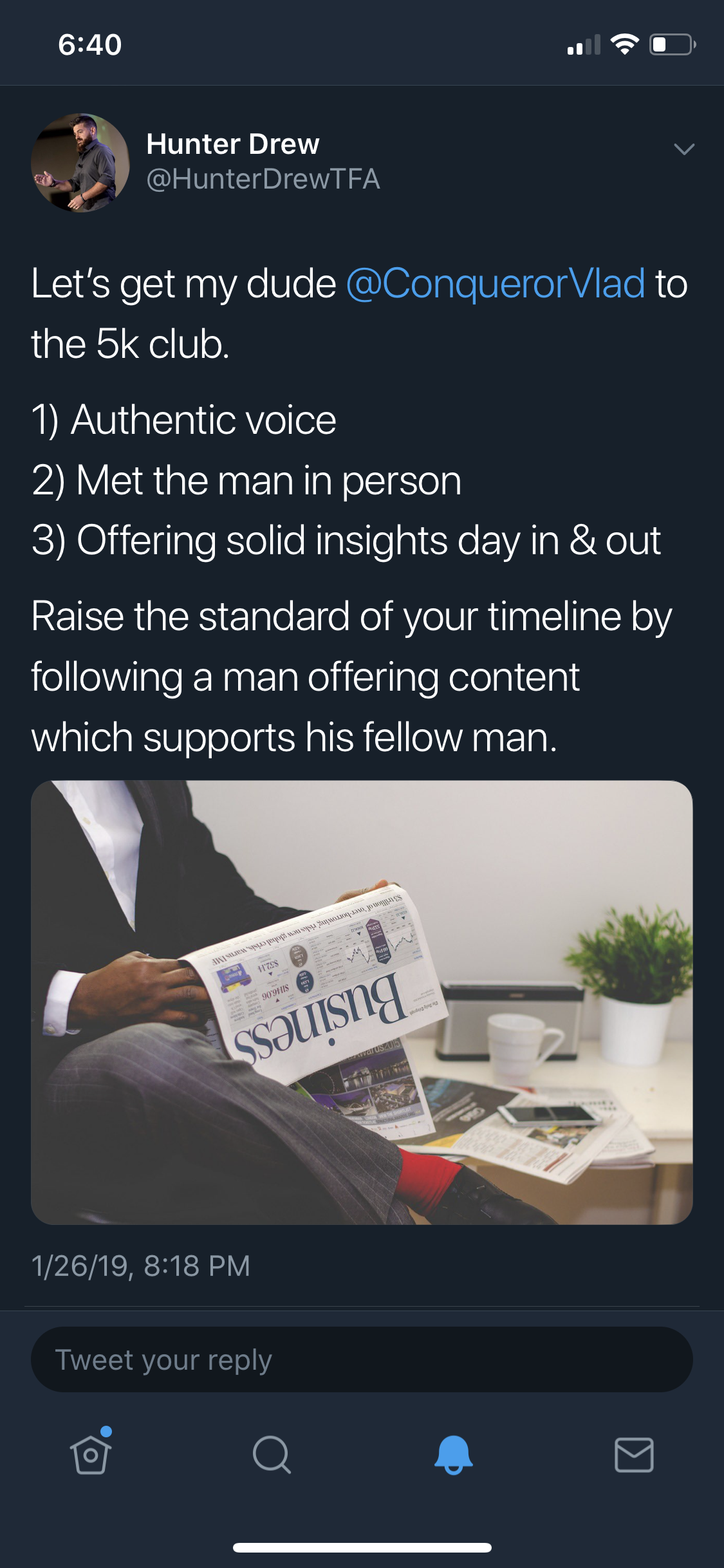Tap the tweet text about 5k club

(359, 313)
